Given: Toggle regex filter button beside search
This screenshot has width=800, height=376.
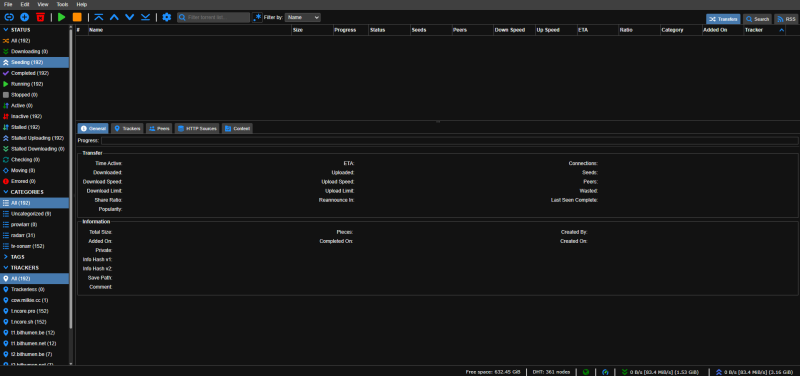Looking at the screenshot, I should coord(257,17).
